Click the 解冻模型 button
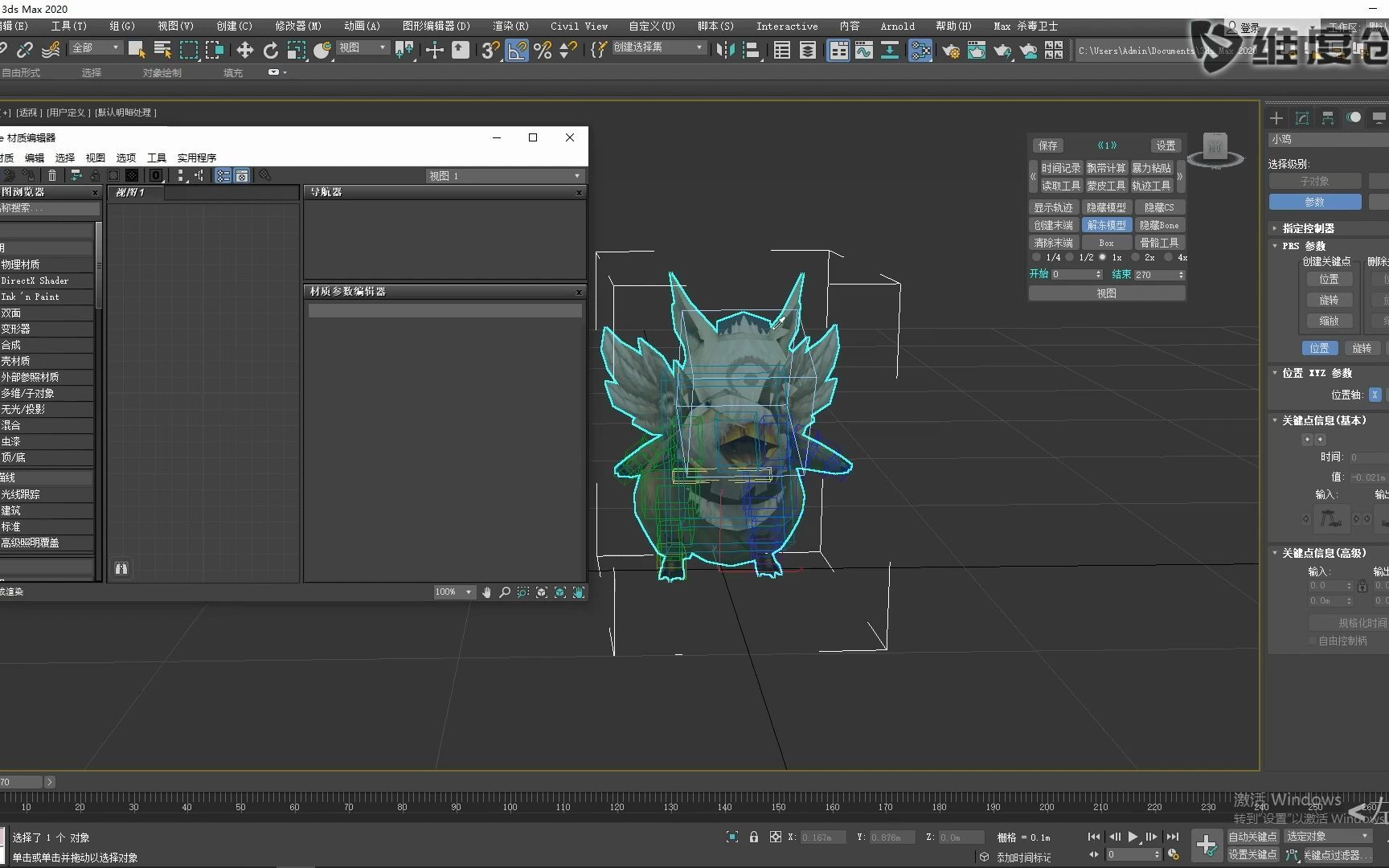 coord(1106,225)
